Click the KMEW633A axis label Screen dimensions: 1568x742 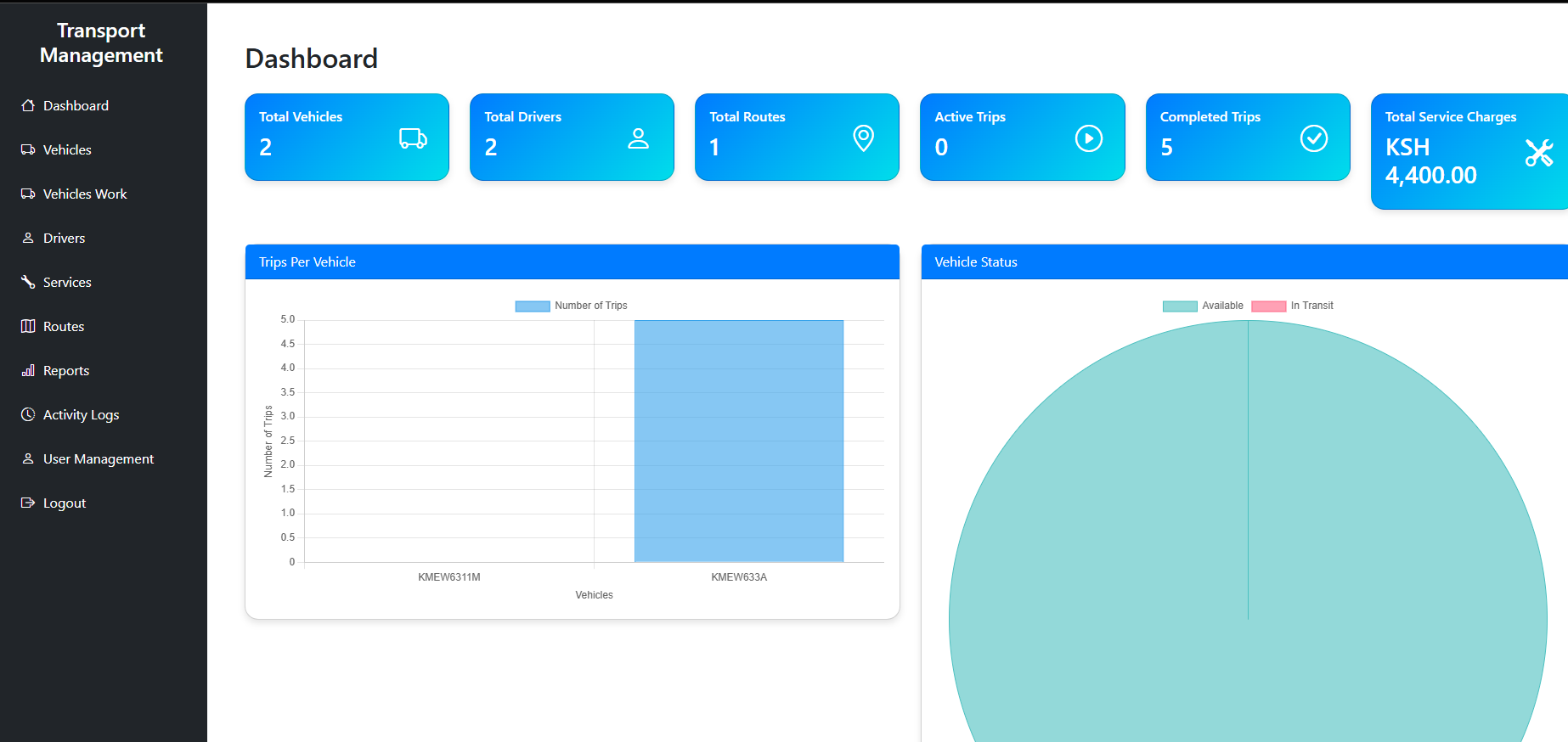point(739,577)
